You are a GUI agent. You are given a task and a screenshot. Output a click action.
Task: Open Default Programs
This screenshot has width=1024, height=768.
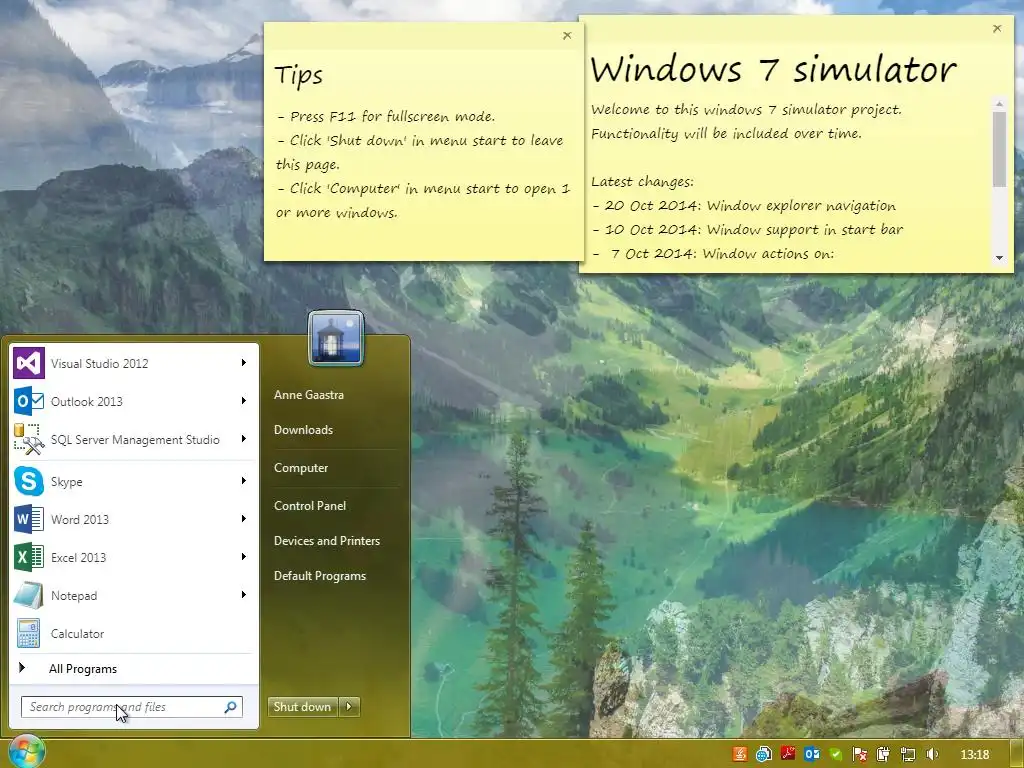pos(320,576)
